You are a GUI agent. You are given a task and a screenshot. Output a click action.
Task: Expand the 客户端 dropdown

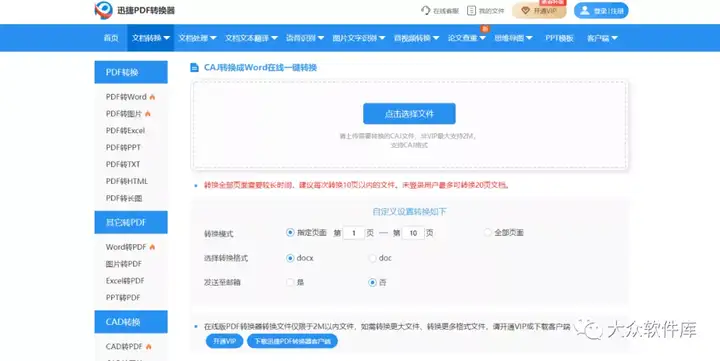[602, 38]
